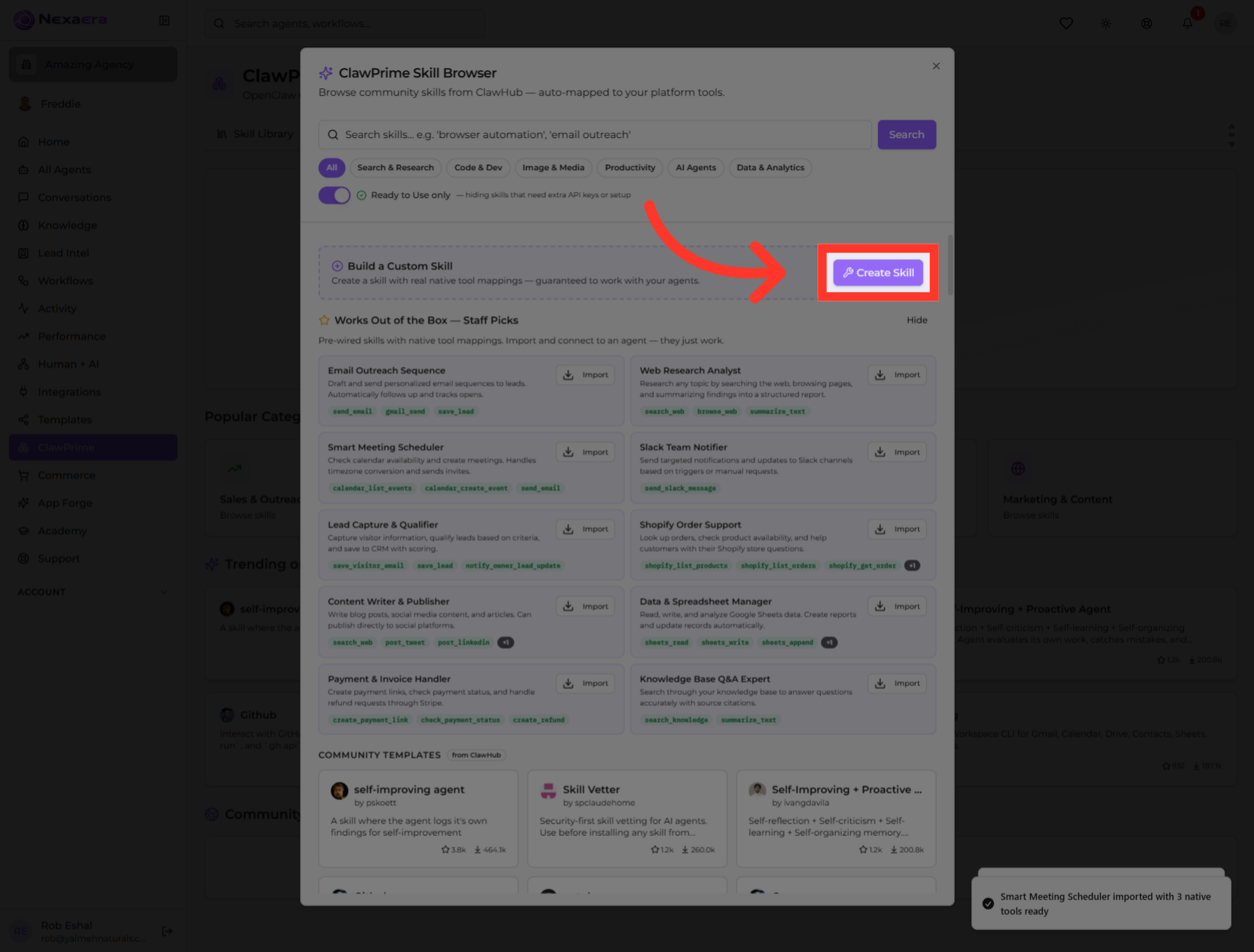Open the user account circle icon
Image resolution: width=1254 pixels, height=952 pixels.
click(x=1146, y=23)
